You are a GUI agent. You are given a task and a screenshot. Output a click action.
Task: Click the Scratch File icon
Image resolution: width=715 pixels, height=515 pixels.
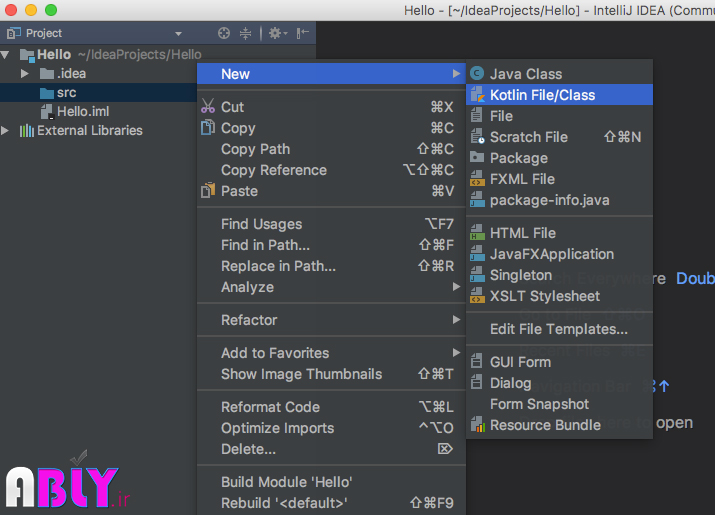pyautogui.click(x=477, y=136)
